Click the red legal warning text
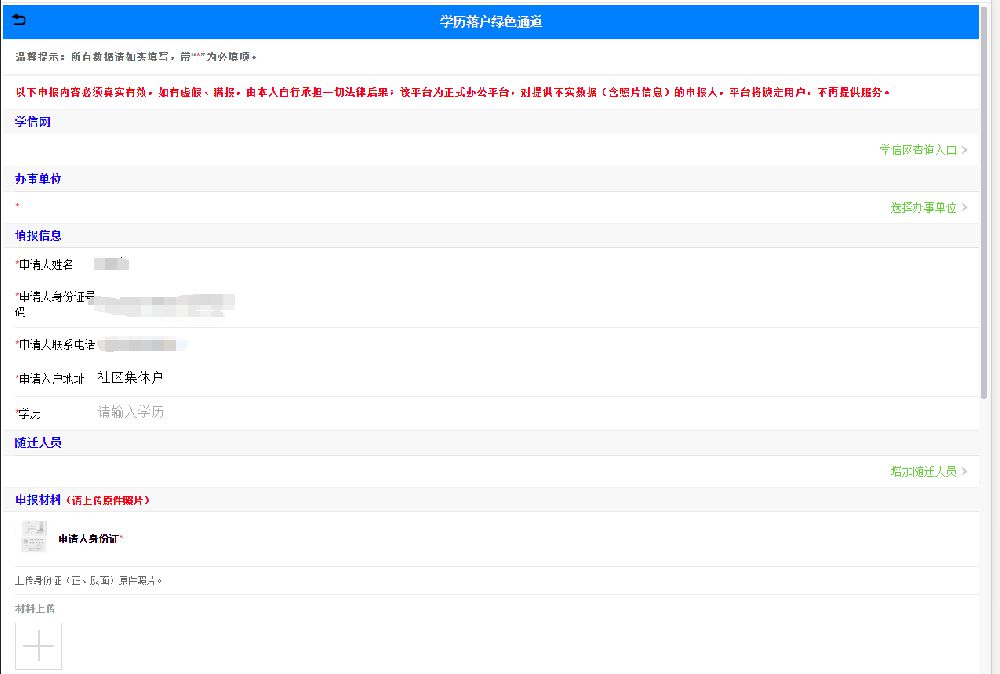The image size is (1000, 674). point(452,92)
